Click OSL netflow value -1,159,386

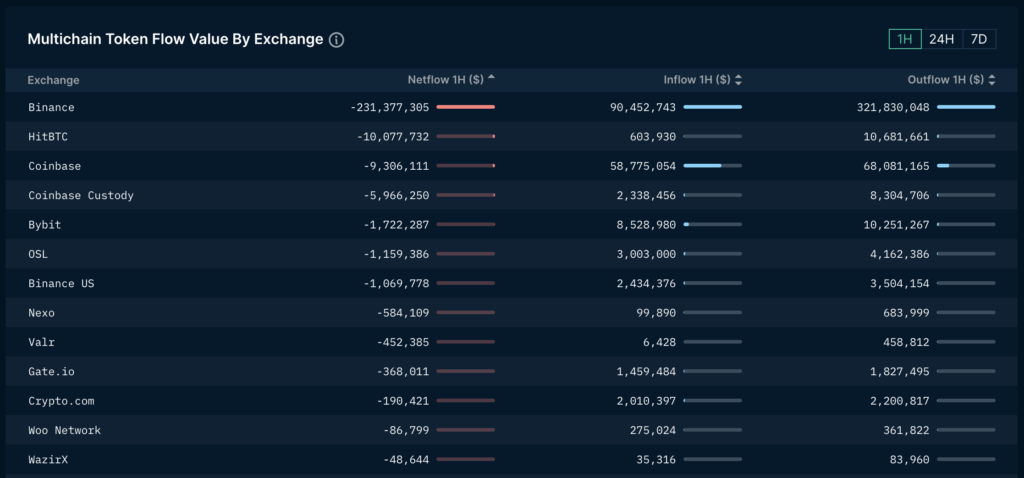pos(396,254)
